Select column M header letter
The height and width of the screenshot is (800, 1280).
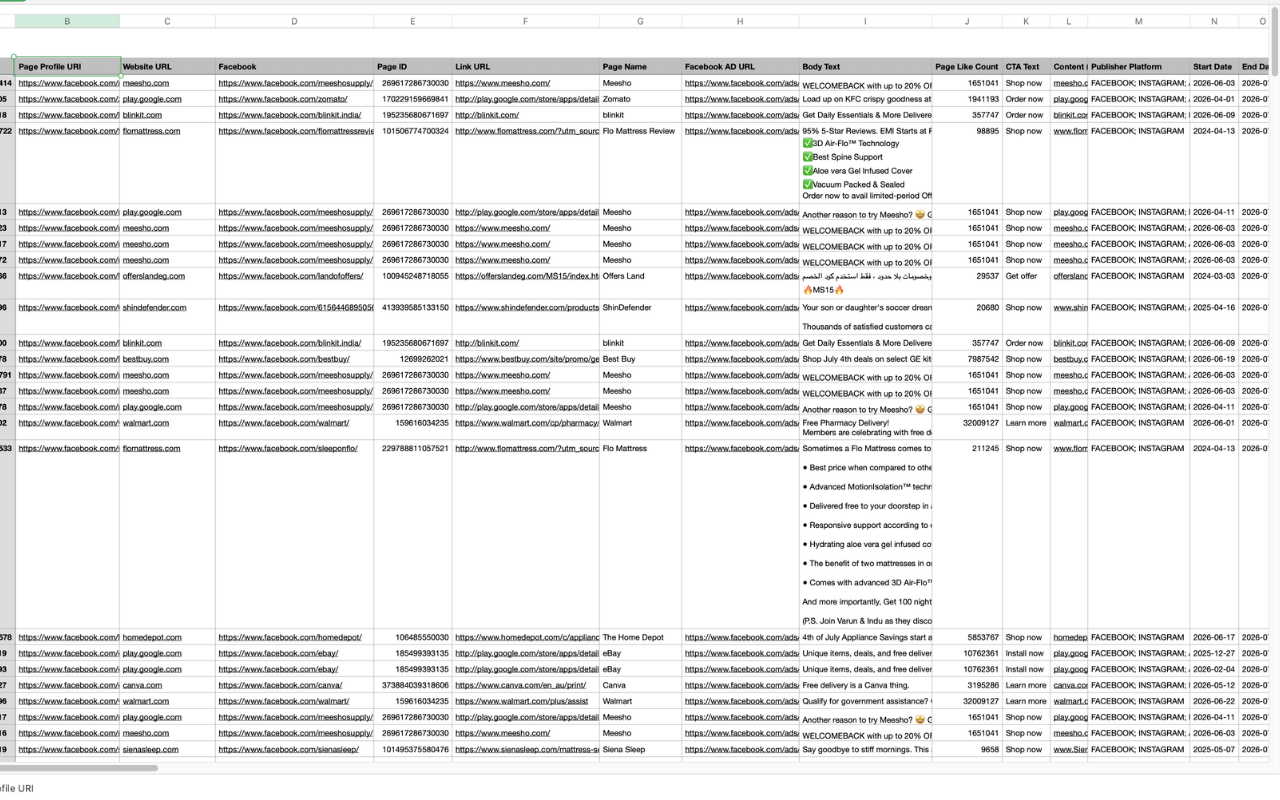(1138, 21)
